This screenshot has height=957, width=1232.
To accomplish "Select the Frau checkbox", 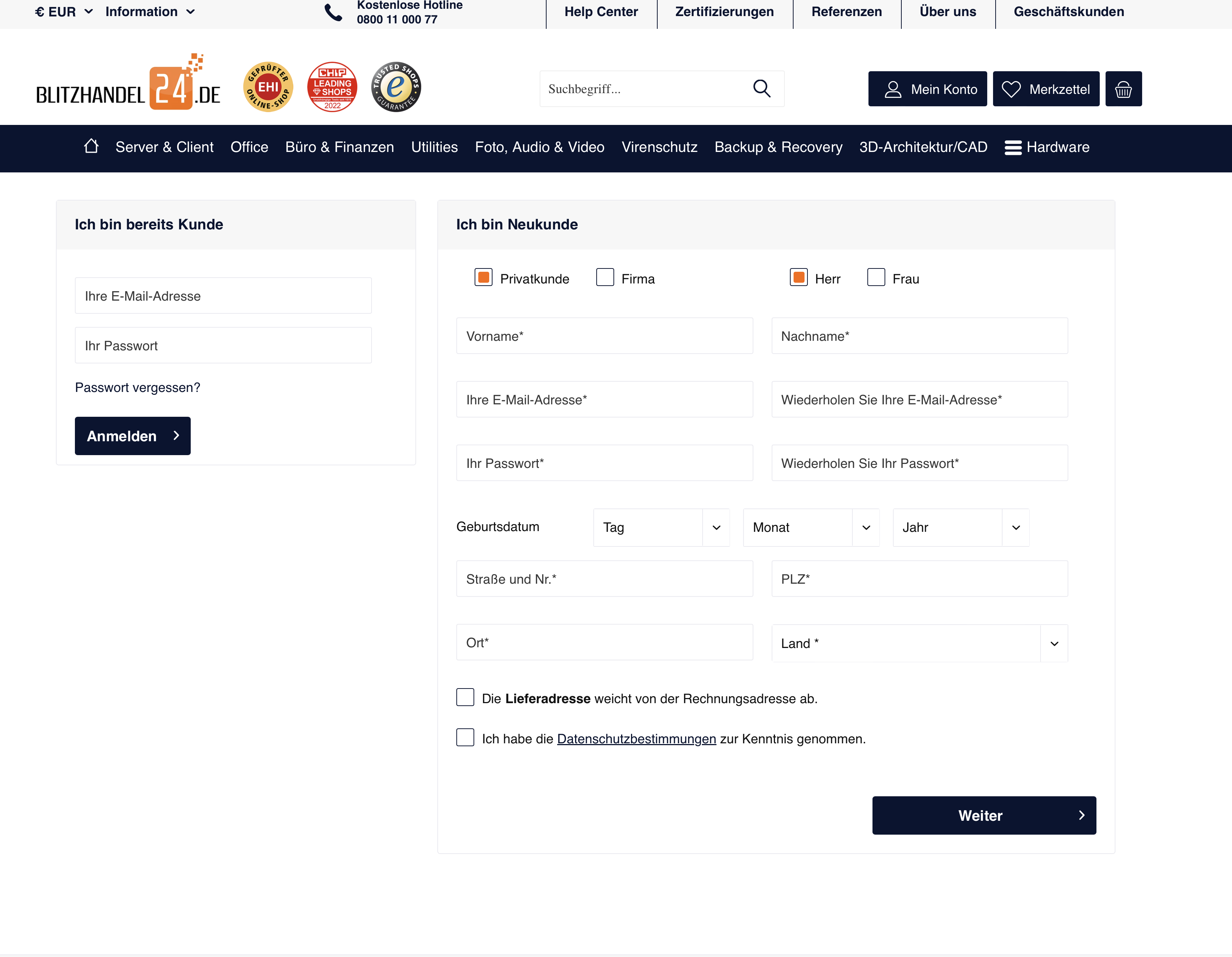I will point(875,278).
